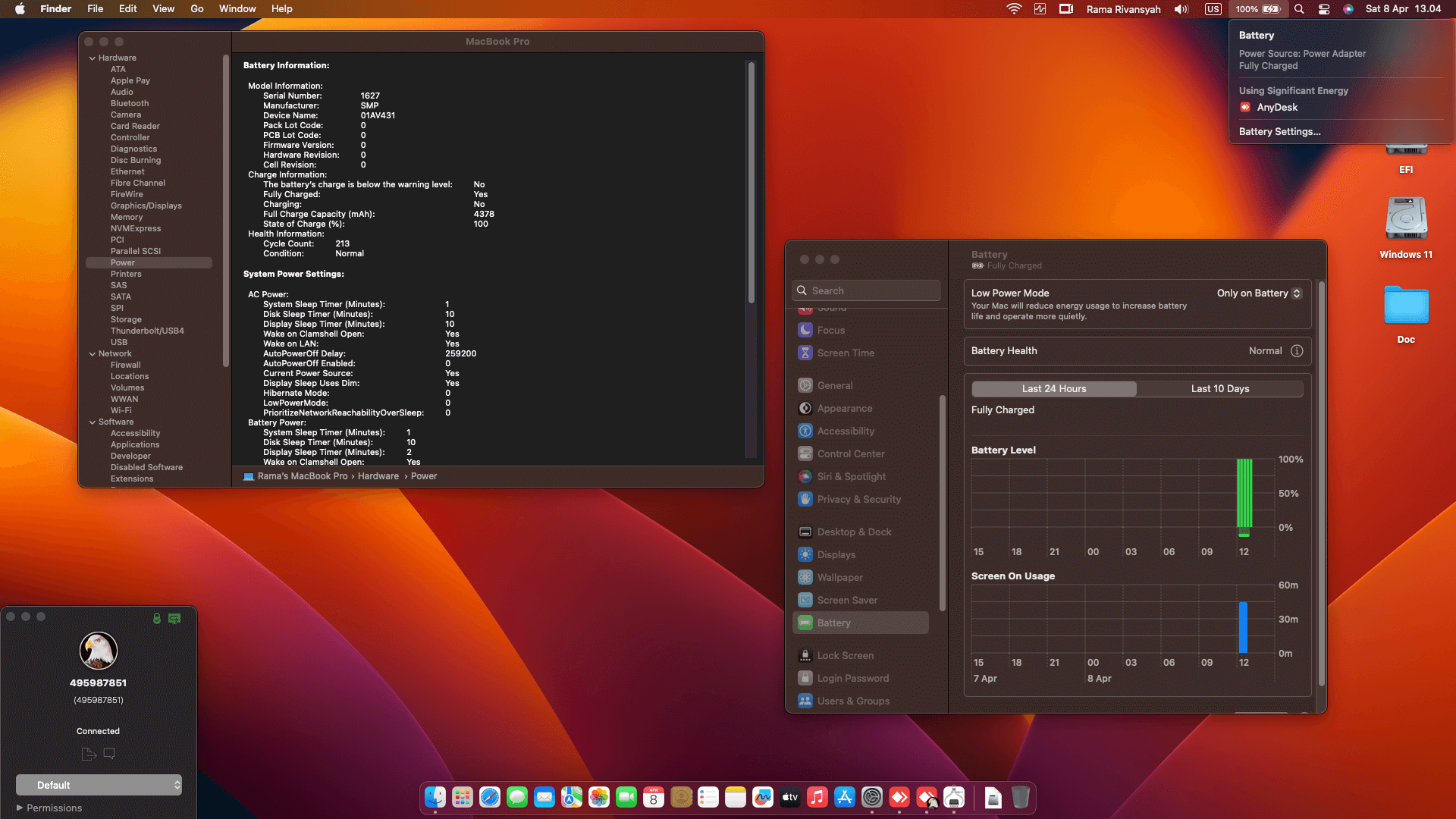Expand Permissions in the AnyDesk window
This screenshot has height=819, width=1456.
coord(49,808)
